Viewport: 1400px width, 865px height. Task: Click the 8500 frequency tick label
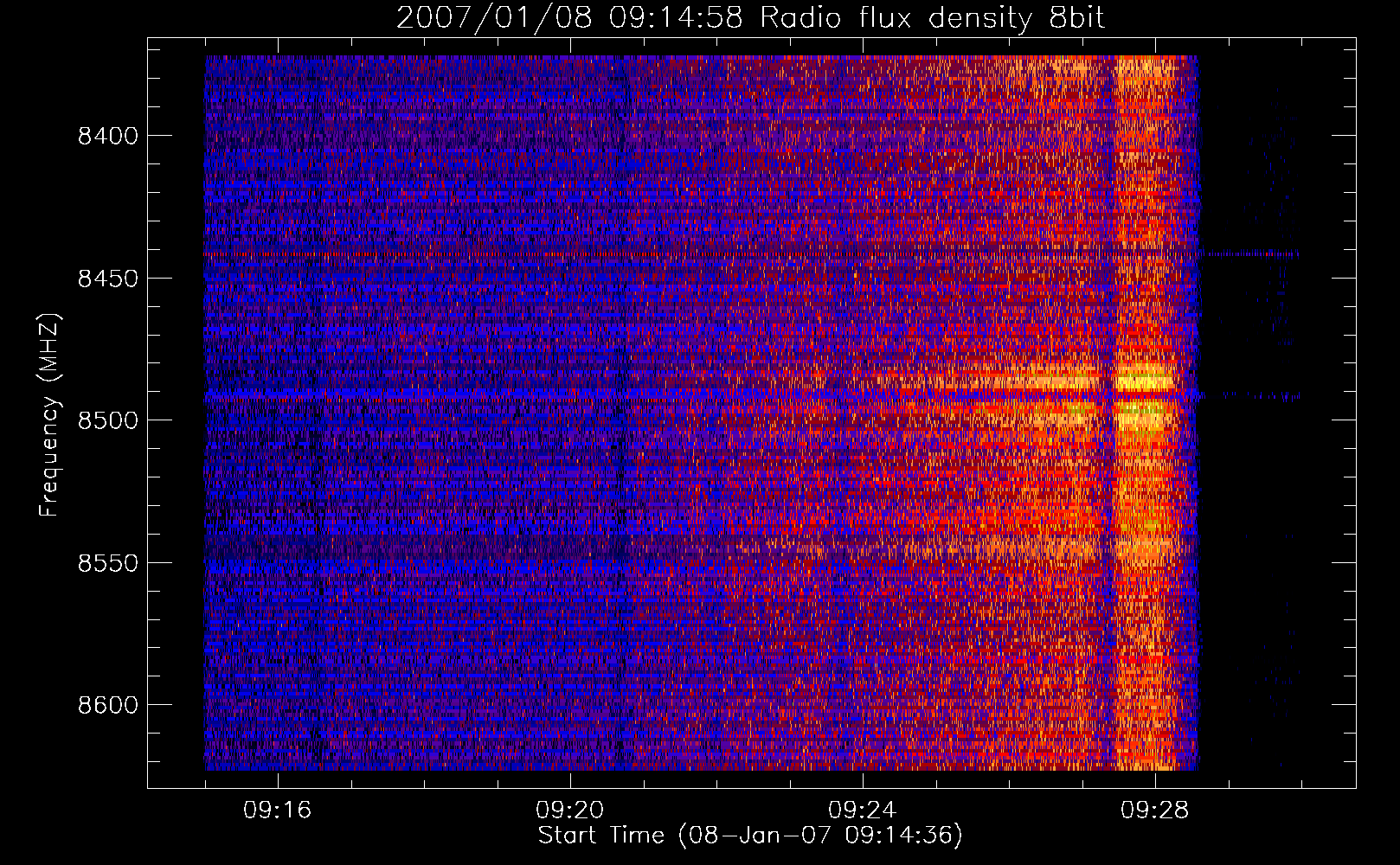pyautogui.click(x=107, y=420)
